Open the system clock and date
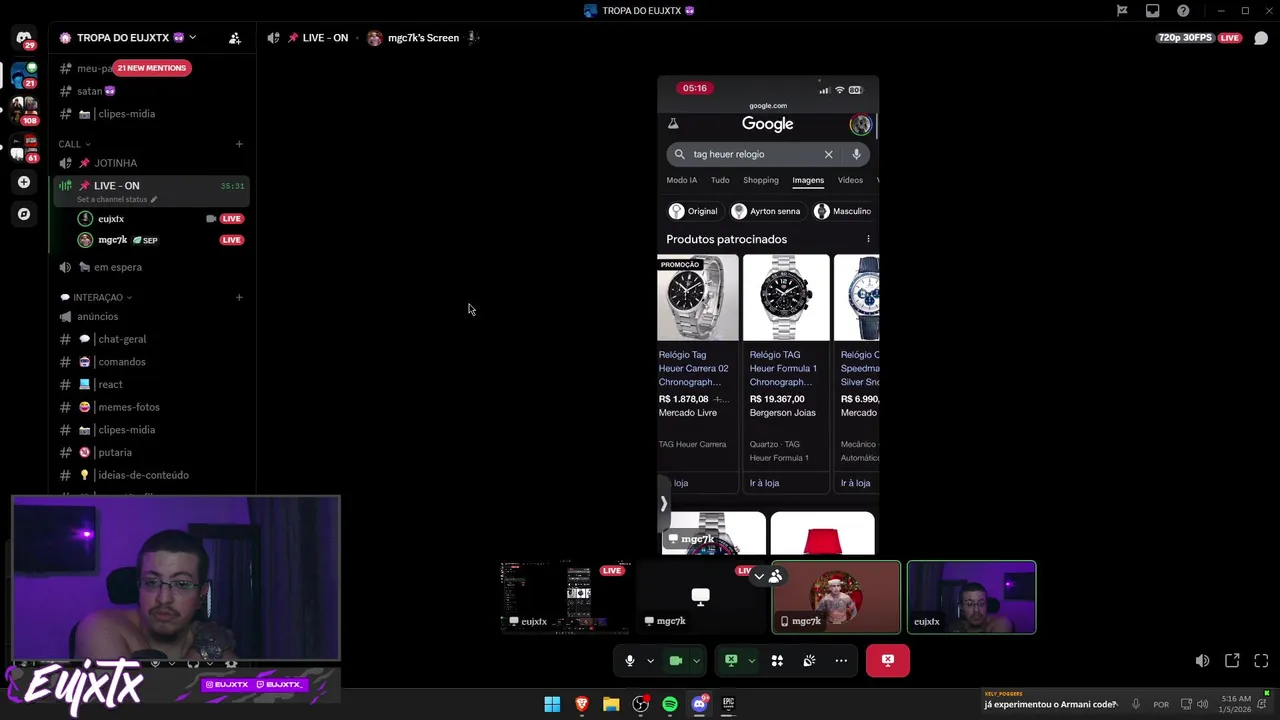The height and width of the screenshot is (720, 1280). pos(1236,704)
